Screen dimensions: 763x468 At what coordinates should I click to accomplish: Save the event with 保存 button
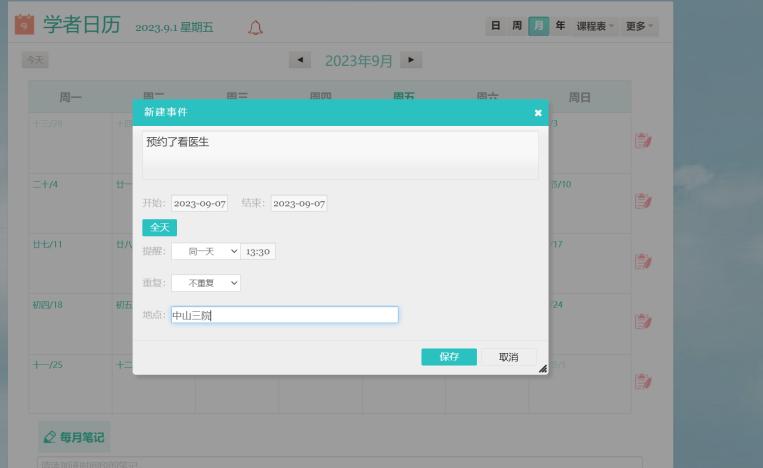[449, 357]
